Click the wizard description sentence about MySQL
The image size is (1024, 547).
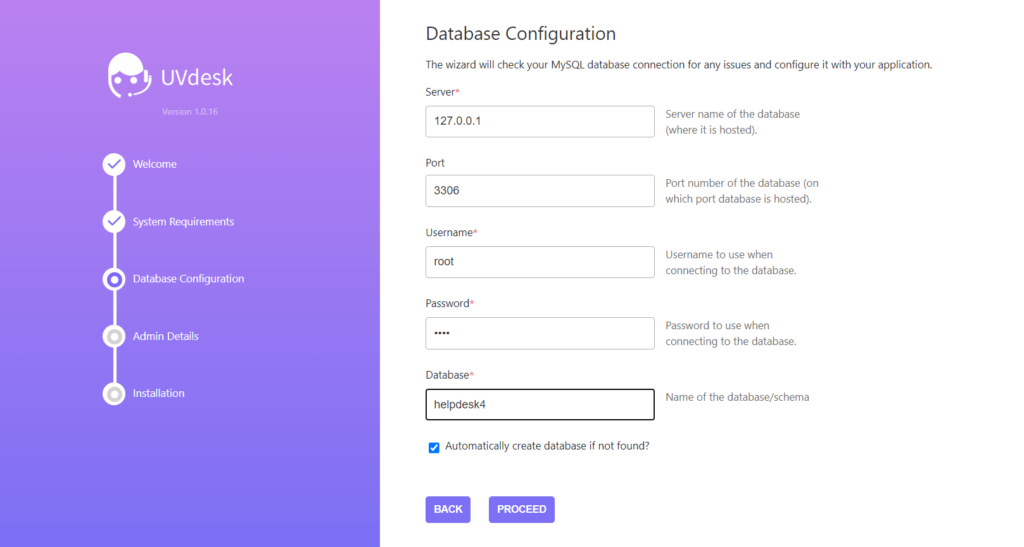[679, 65]
